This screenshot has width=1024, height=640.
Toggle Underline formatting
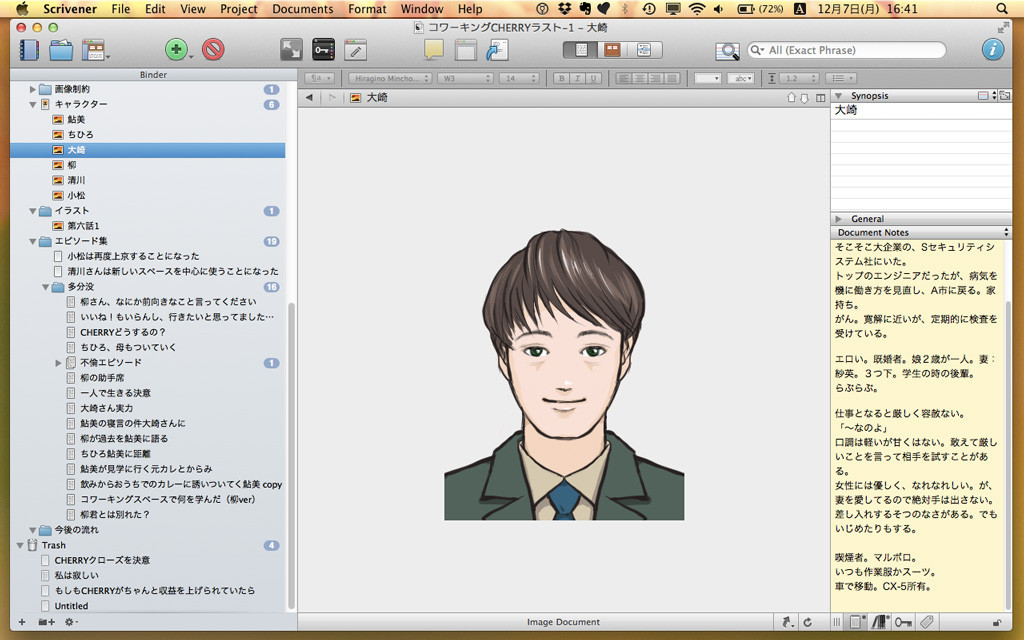[594, 78]
